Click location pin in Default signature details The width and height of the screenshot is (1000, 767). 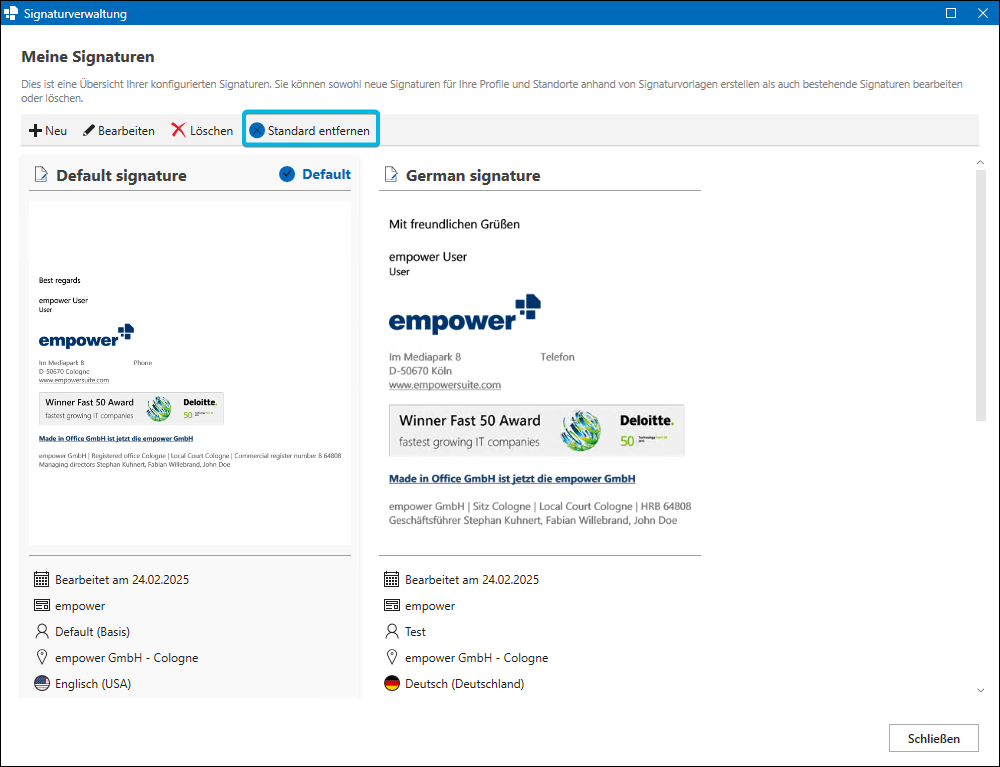(x=41, y=657)
